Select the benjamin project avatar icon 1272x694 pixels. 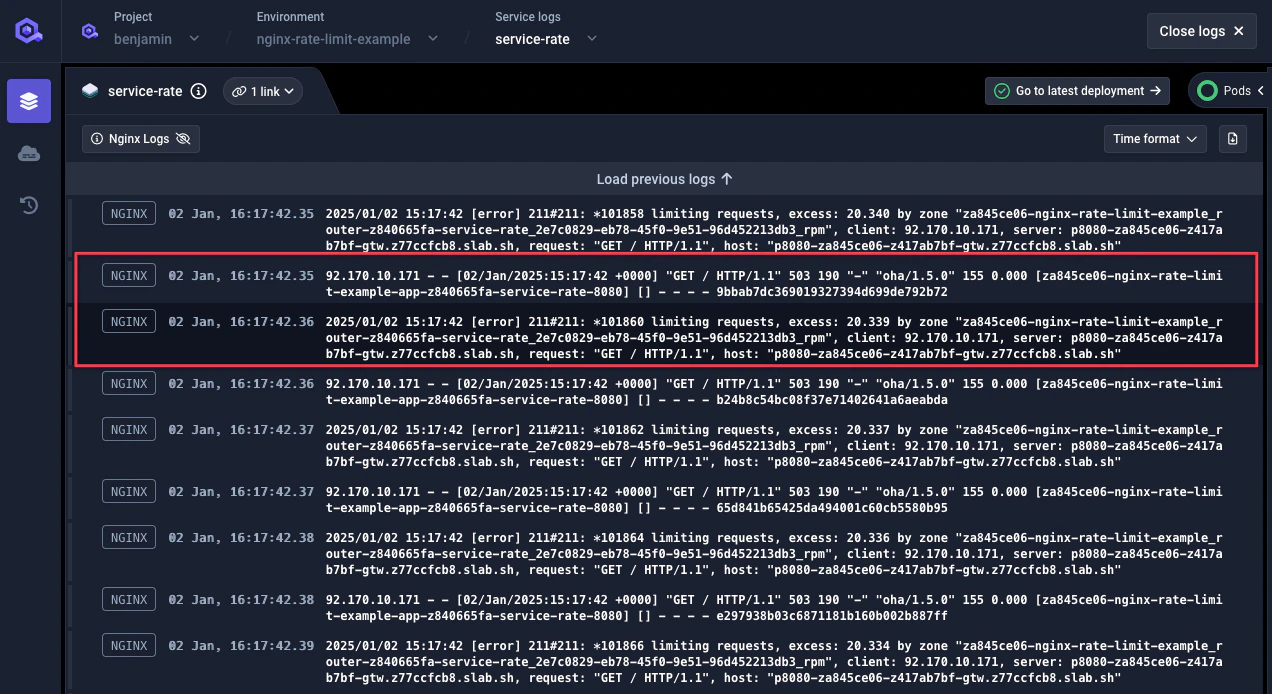89,31
